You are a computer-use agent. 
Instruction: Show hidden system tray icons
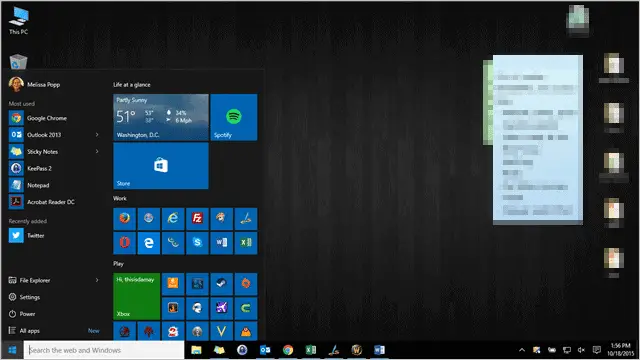(x=522, y=350)
